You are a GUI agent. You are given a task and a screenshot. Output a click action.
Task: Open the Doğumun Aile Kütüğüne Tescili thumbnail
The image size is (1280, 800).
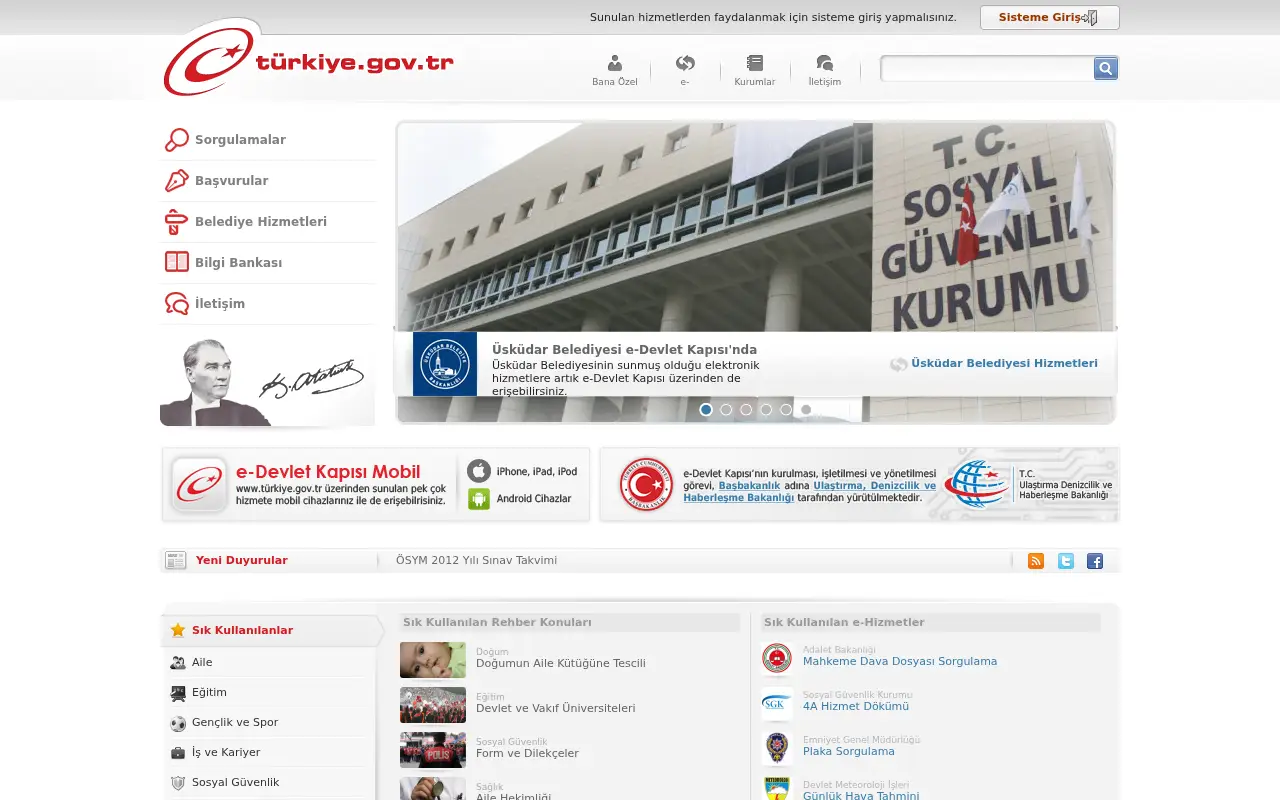(x=433, y=660)
